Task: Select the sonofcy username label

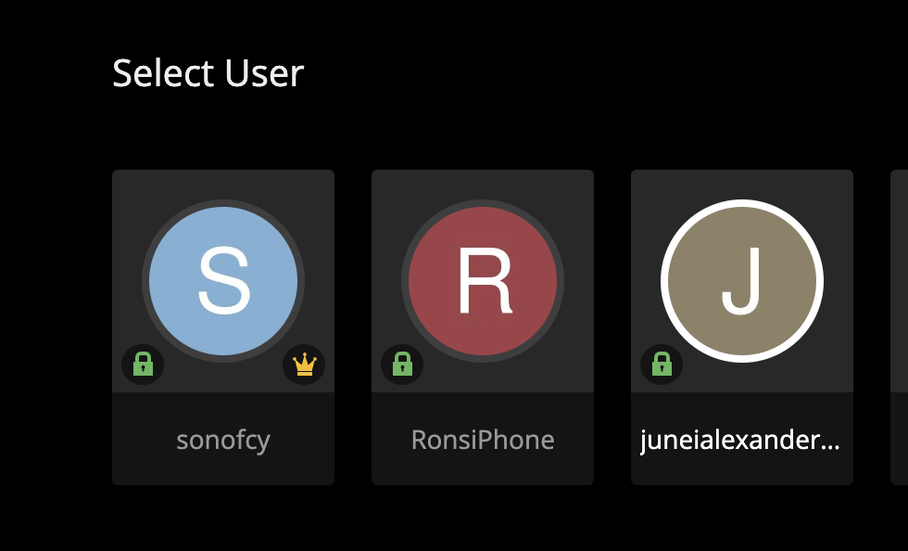Action: point(223,440)
